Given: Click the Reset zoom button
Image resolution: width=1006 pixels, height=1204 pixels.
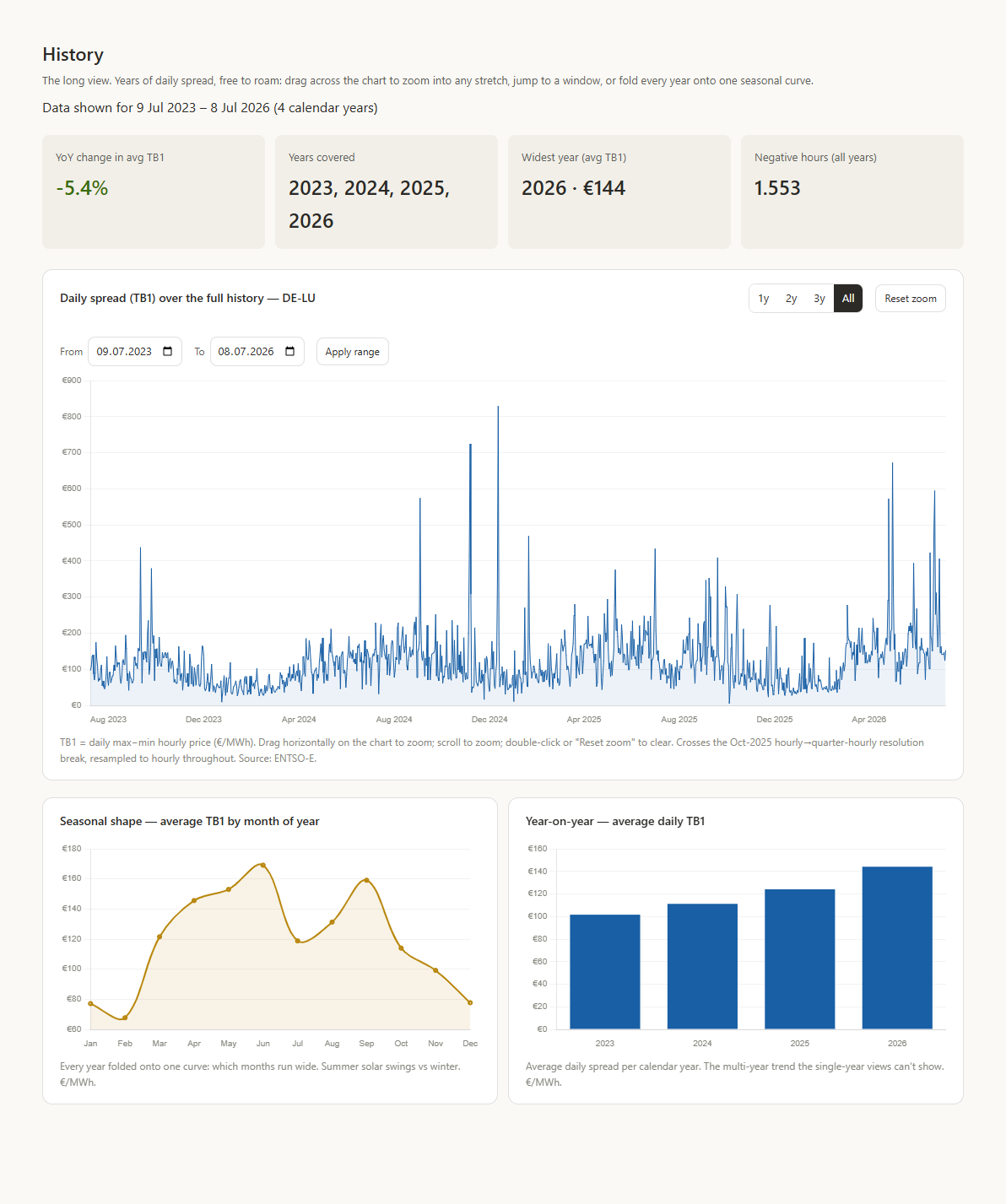Looking at the screenshot, I should click(911, 299).
